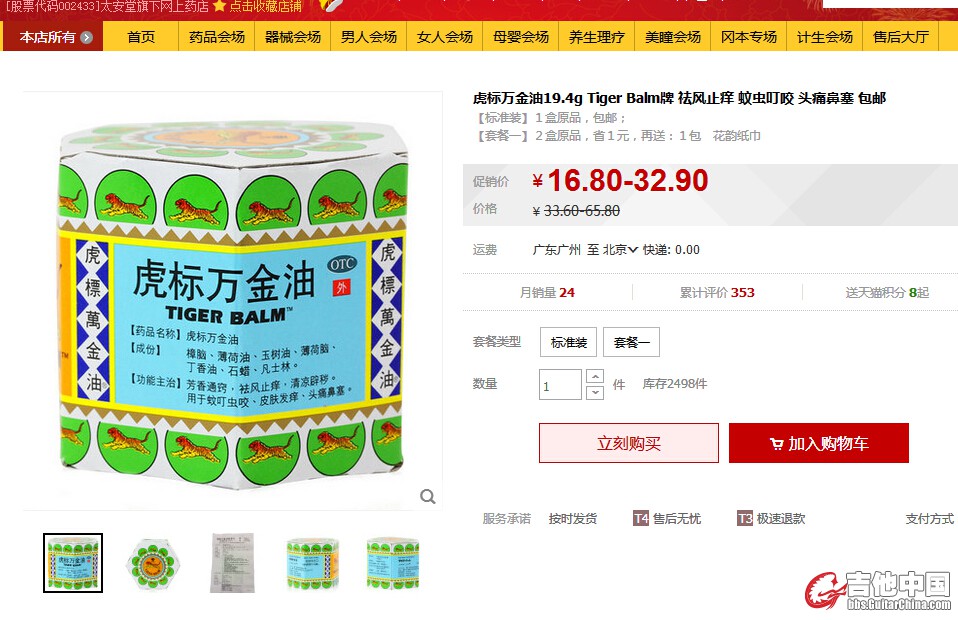Expand the 北京 shipping destination dropdown
Screen dimensions: 958x620
point(621,249)
